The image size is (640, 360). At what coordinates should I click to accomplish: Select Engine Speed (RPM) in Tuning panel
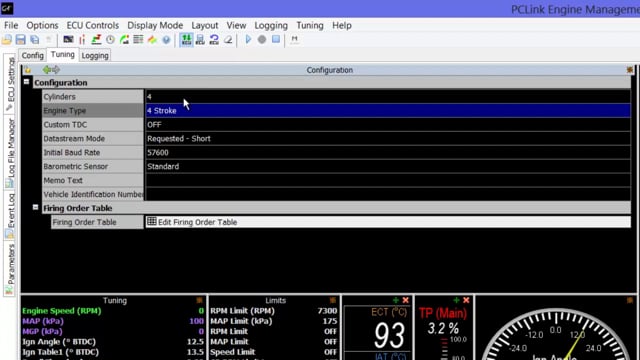[x=113, y=311]
